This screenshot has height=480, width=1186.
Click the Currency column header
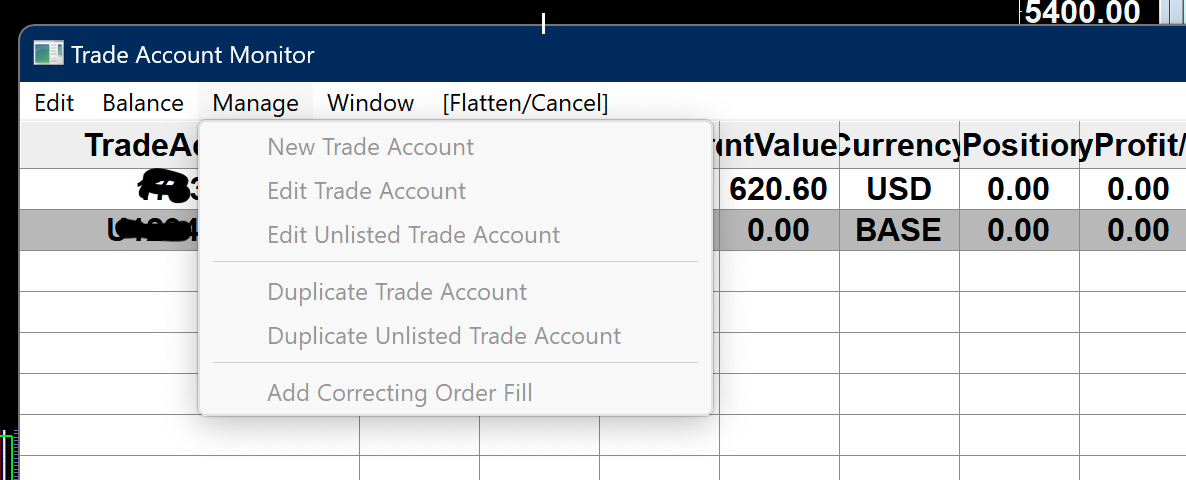[x=899, y=146]
